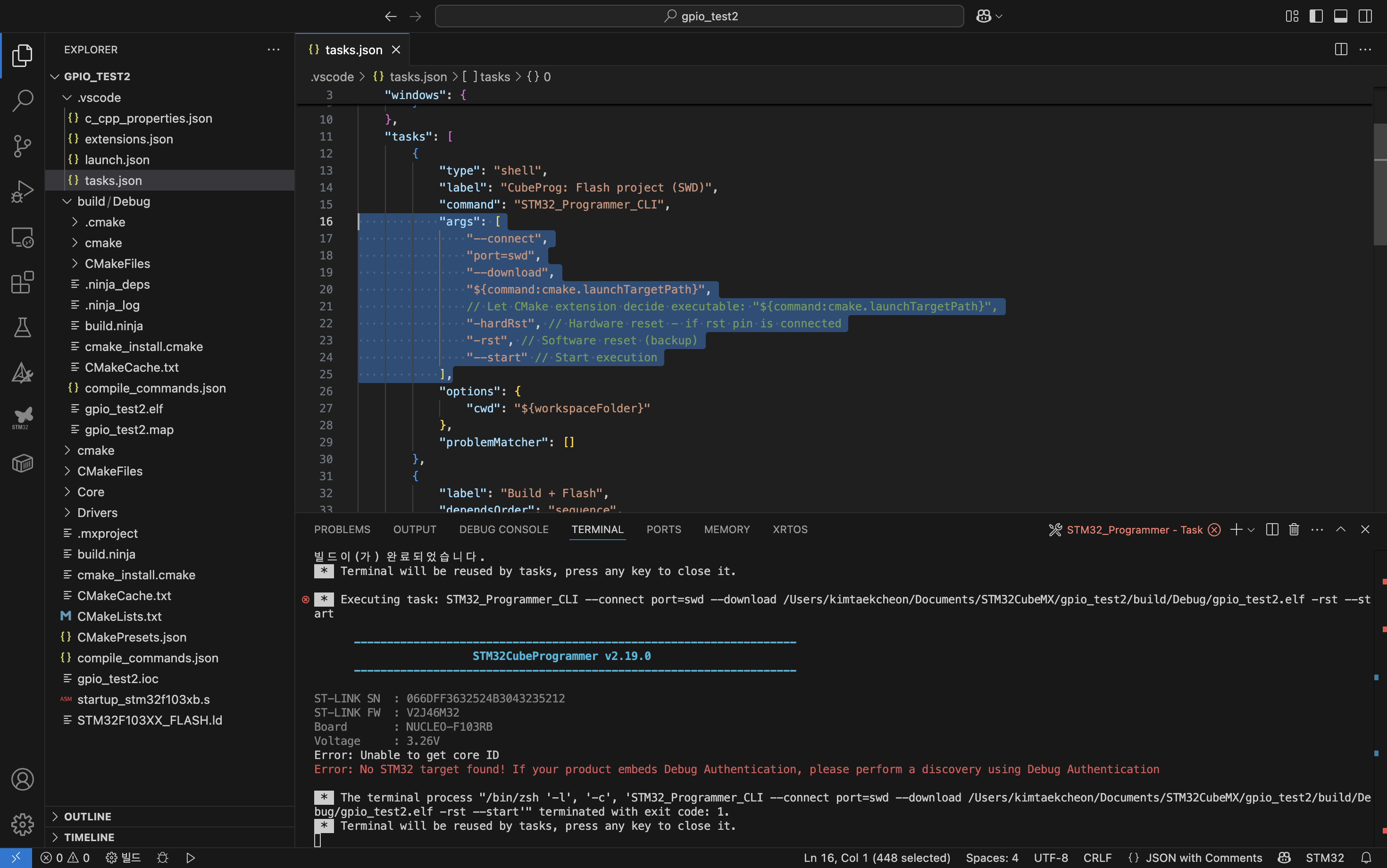Open Run and Debug view
The height and width of the screenshot is (868, 1387).
tap(22, 191)
